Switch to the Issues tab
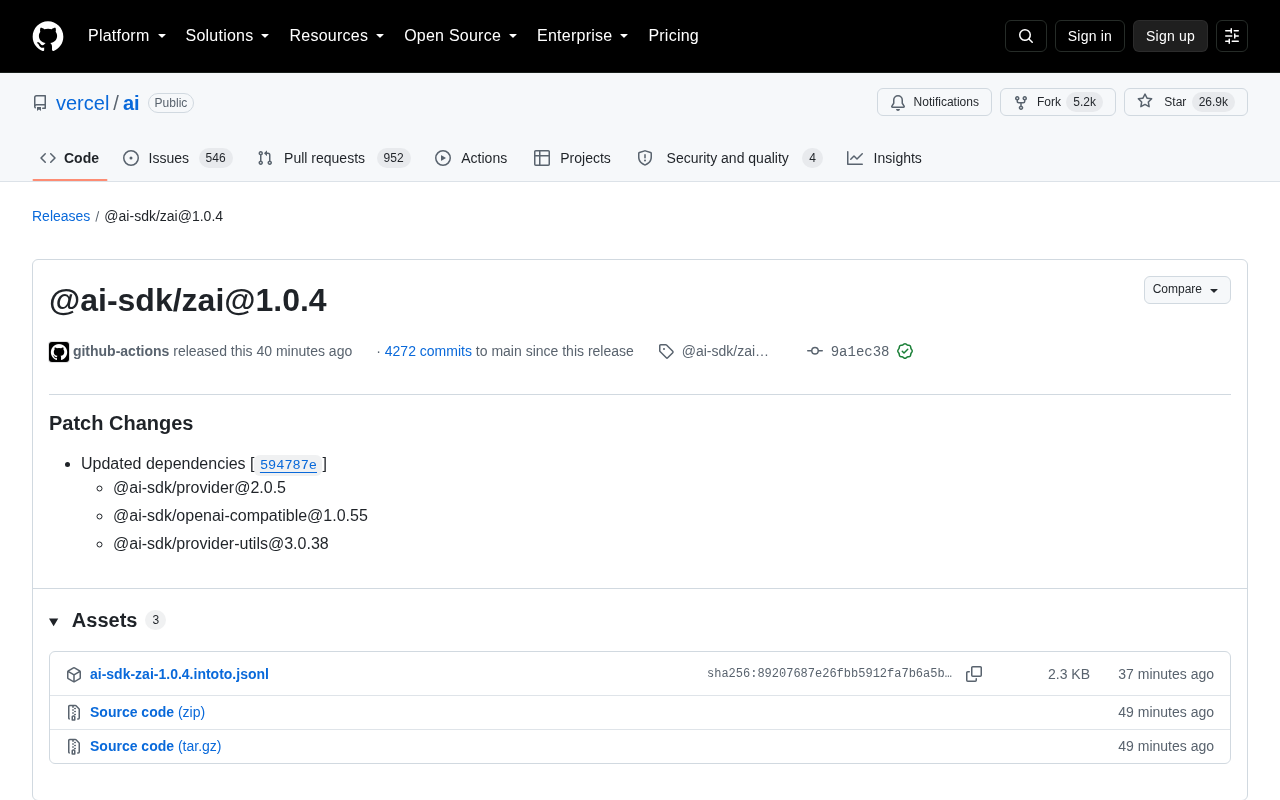The image size is (1280, 800). (177, 158)
